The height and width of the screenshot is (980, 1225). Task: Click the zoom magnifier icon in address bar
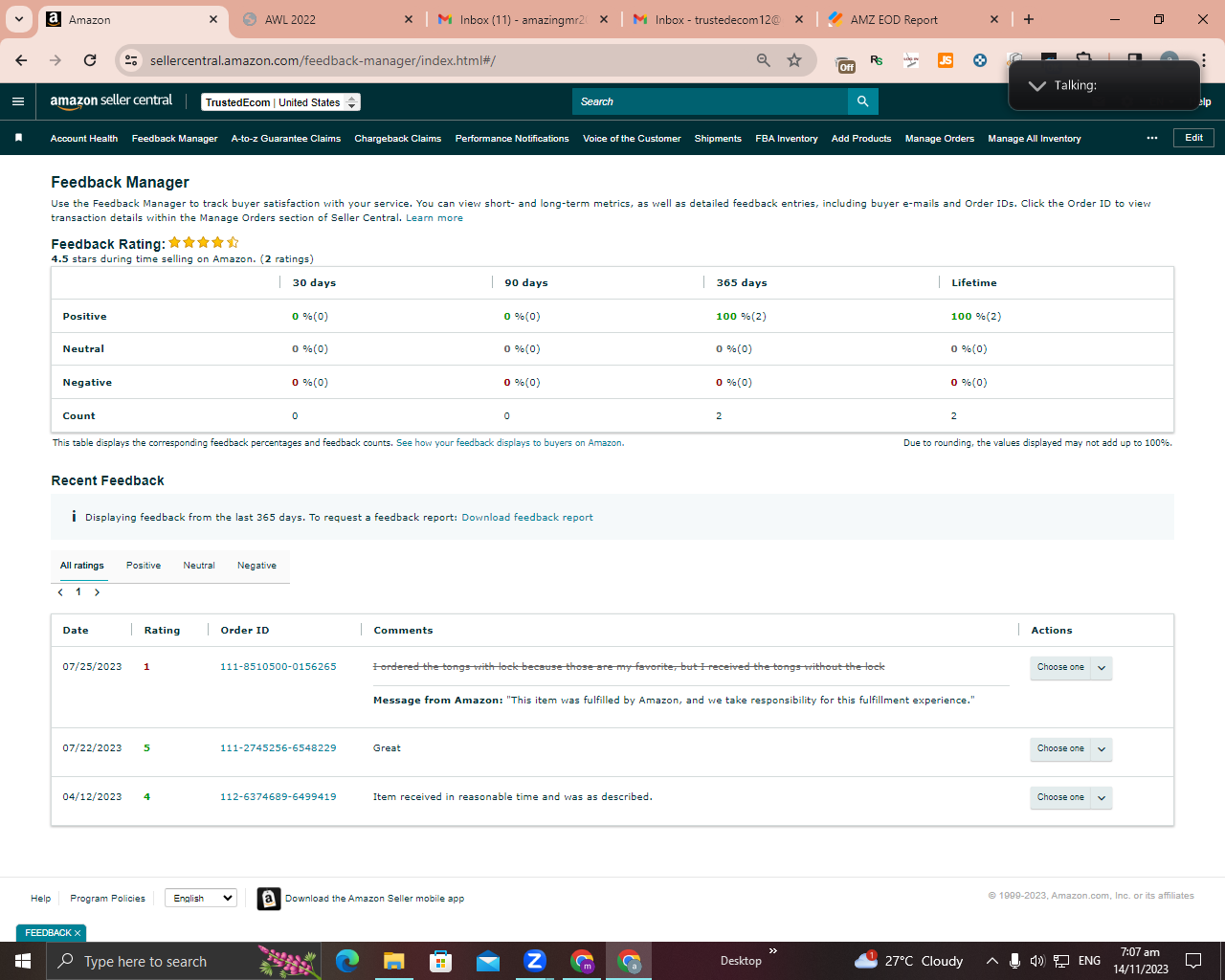coord(764,60)
